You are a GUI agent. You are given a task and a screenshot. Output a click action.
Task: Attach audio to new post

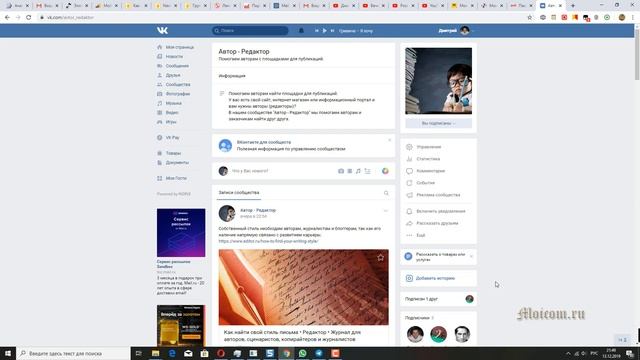358,171
